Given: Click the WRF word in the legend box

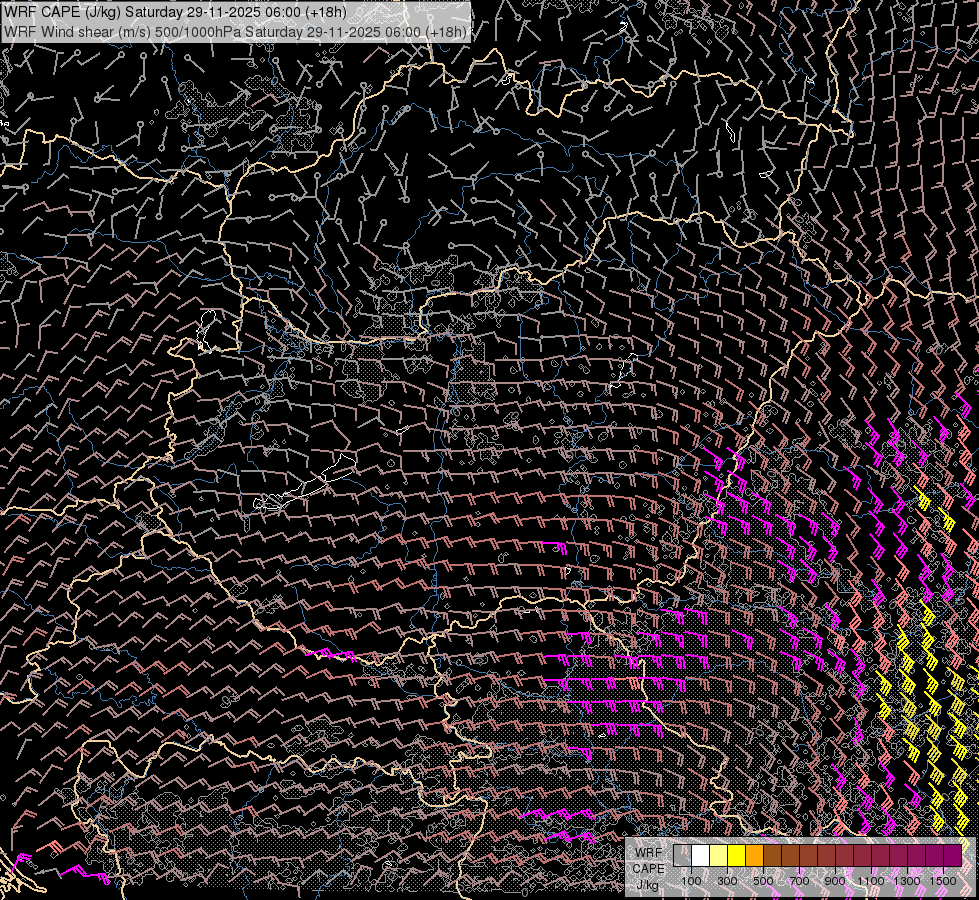Looking at the screenshot, I should (x=649, y=853).
